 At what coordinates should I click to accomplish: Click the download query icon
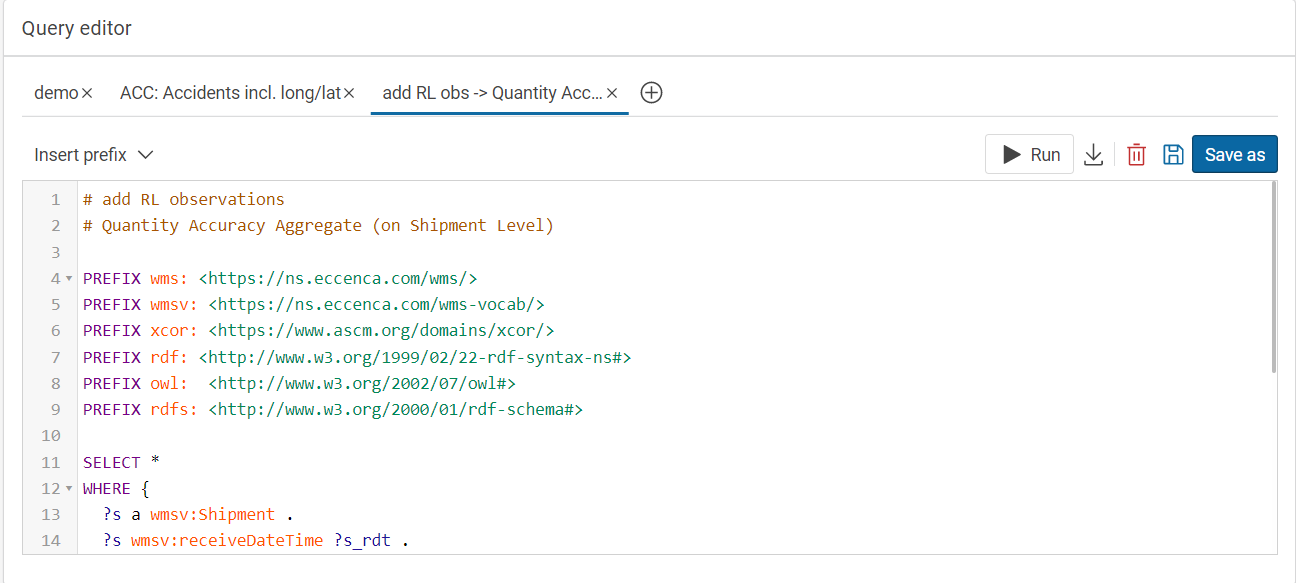pos(1094,155)
